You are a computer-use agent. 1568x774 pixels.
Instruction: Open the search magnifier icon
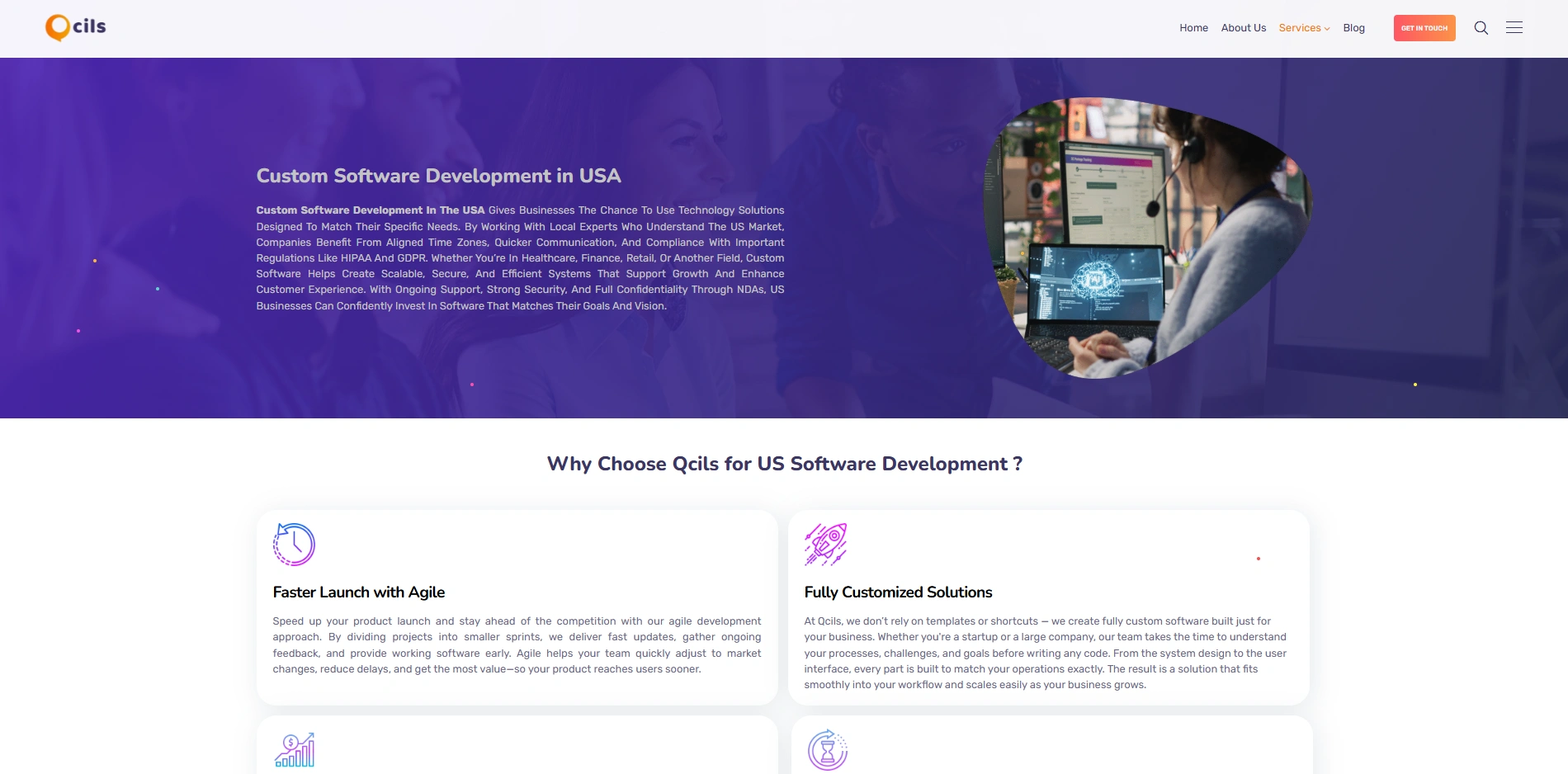pos(1481,28)
